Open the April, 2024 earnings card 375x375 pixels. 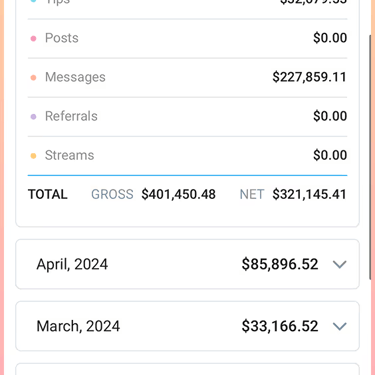click(x=187, y=264)
